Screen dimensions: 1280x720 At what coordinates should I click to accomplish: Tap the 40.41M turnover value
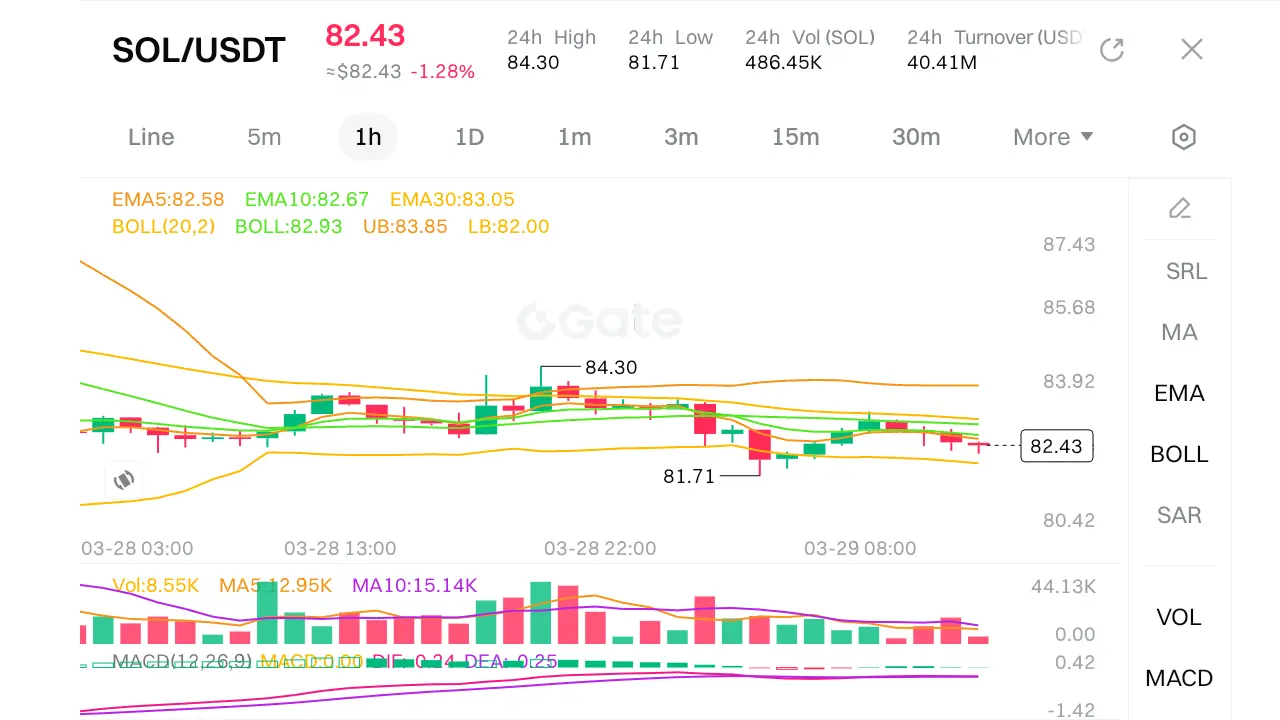pyautogui.click(x=942, y=62)
